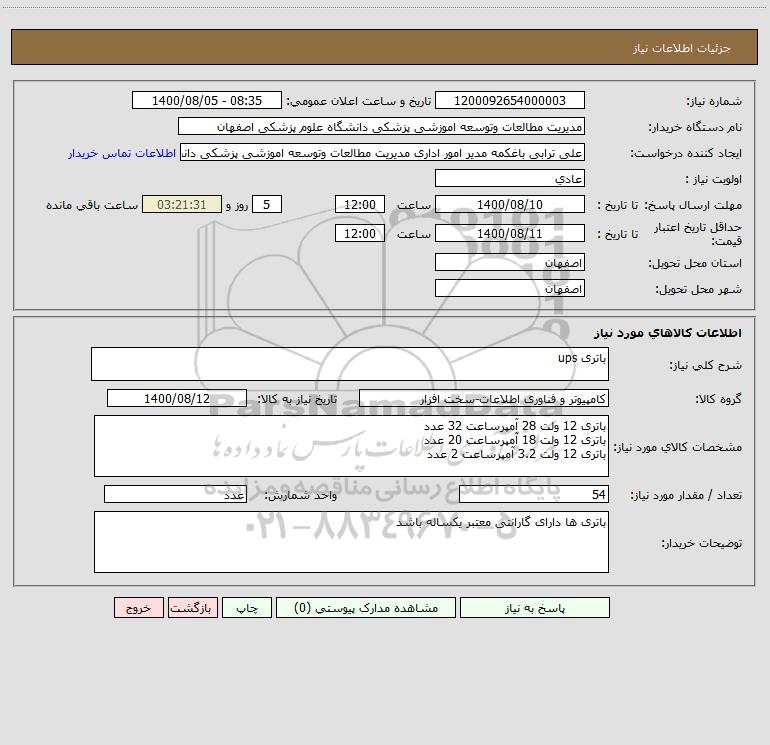Viewport: 770px width, 745px height.
Task: Click the label تاریخ و ساعت اعلان عمومی
Action: pyautogui.click(x=359, y=101)
